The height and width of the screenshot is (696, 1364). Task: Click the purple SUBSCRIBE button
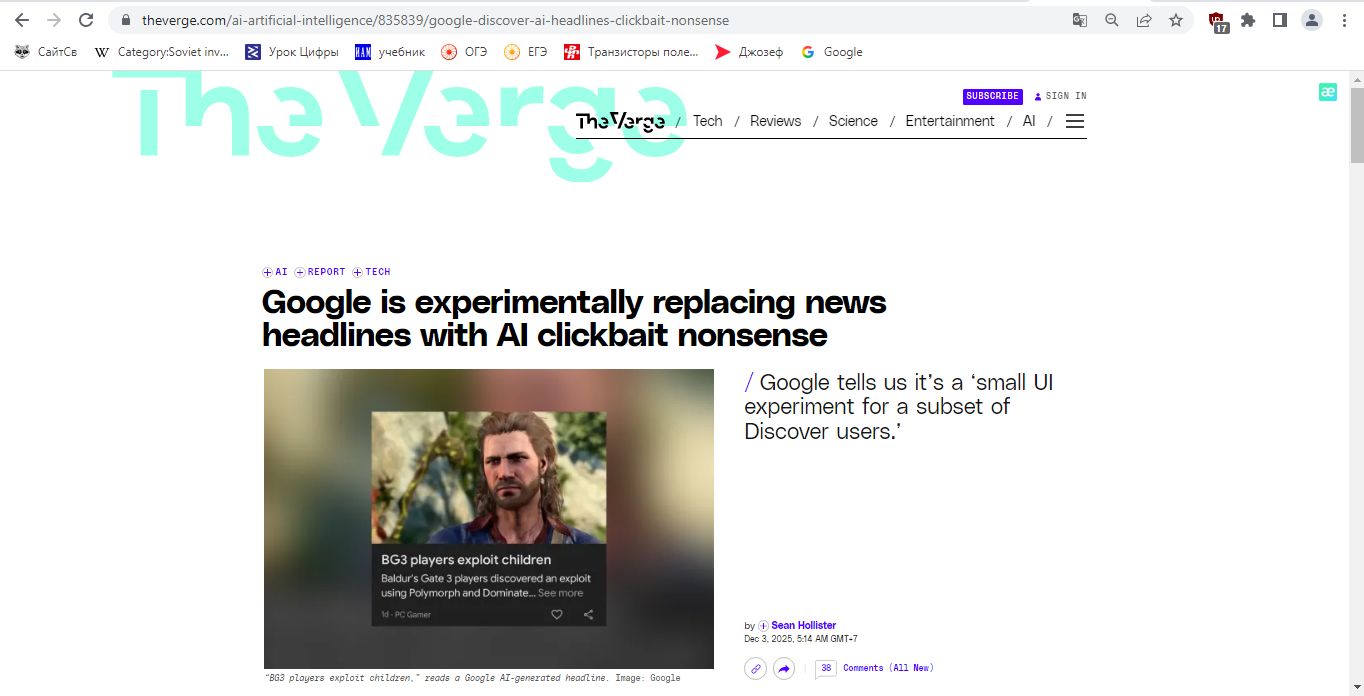[x=992, y=96]
